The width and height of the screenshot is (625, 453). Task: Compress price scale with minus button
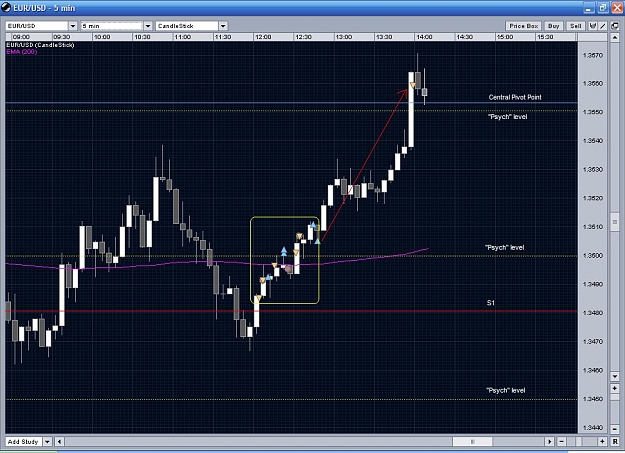point(614,429)
